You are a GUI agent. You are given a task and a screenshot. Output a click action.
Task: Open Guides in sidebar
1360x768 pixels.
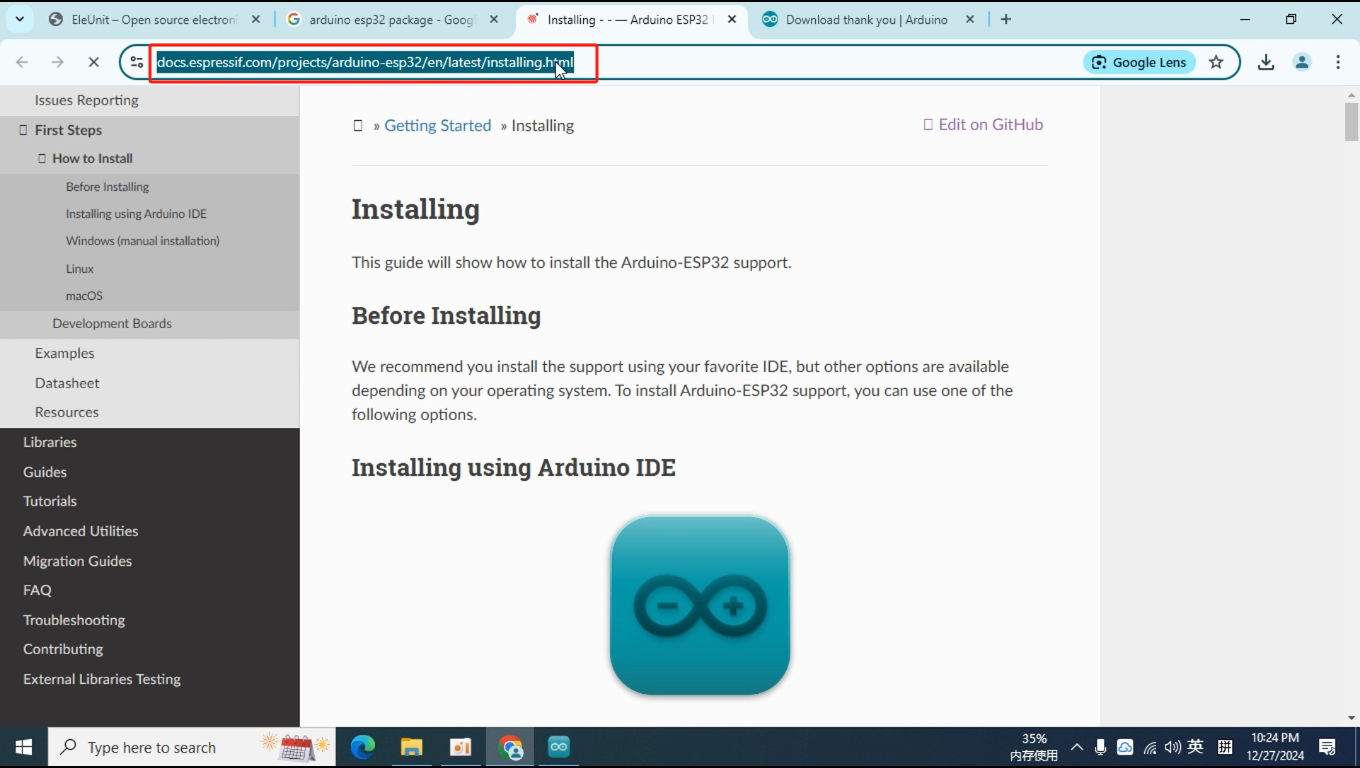click(x=45, y=472)
